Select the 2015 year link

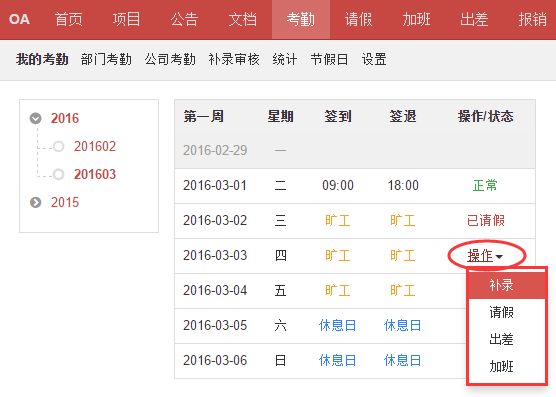tap(65, 202)
